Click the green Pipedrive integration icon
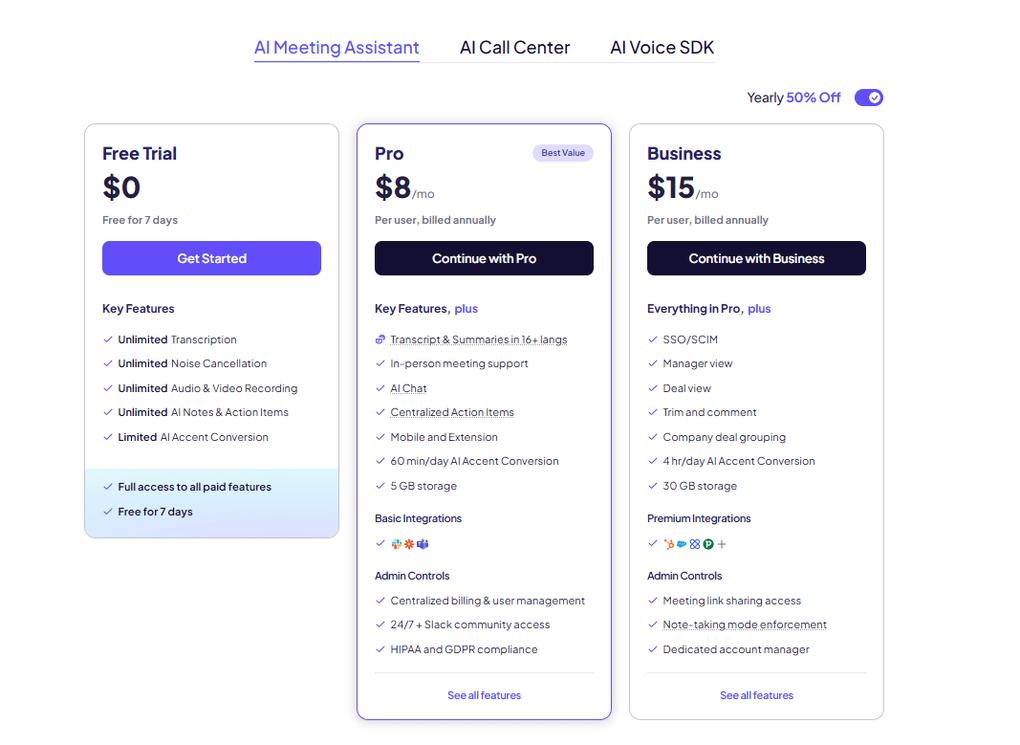Image resolution: width=1020 pixels, height=745 pixels. 706,543
